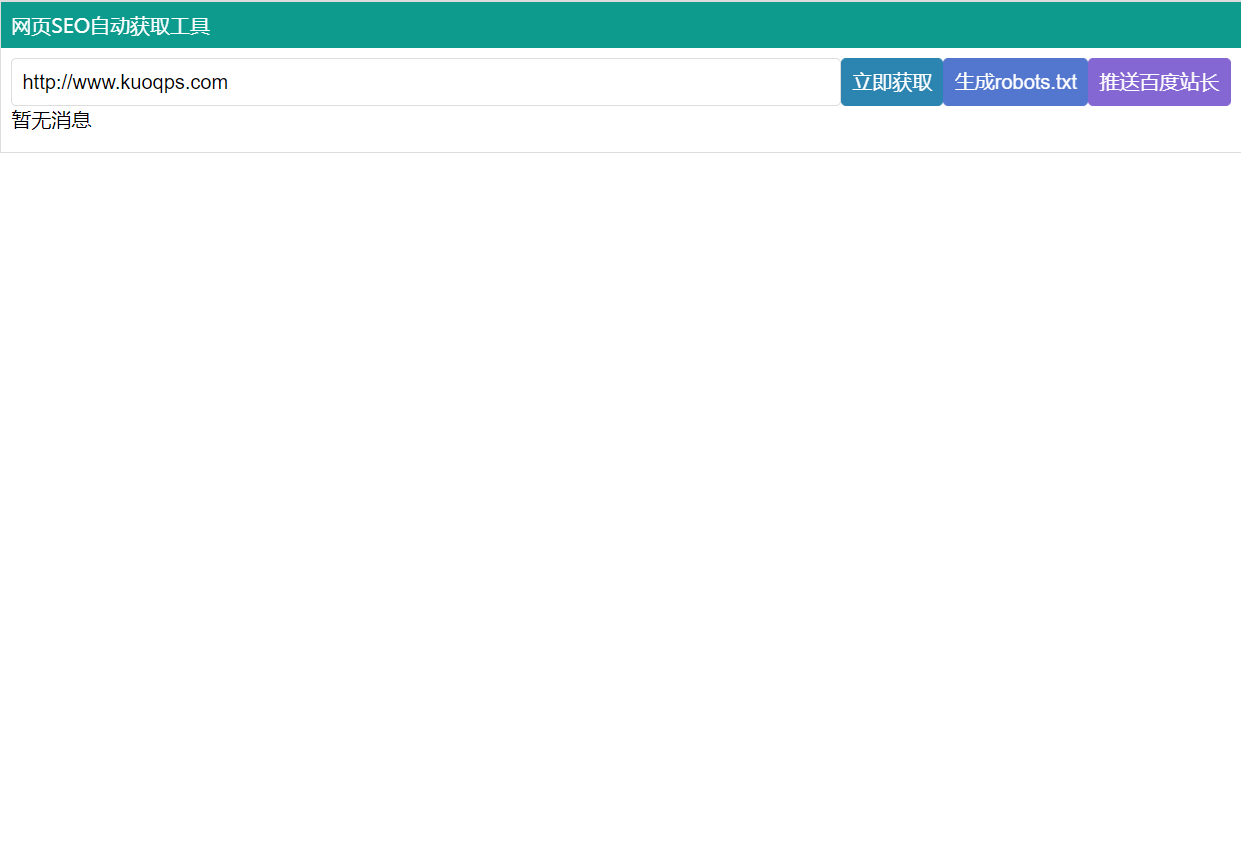The image size is (1241, 842).
Task: Fetch SEO info with blue 立即获取 button
Action: (x=891, y=82)
